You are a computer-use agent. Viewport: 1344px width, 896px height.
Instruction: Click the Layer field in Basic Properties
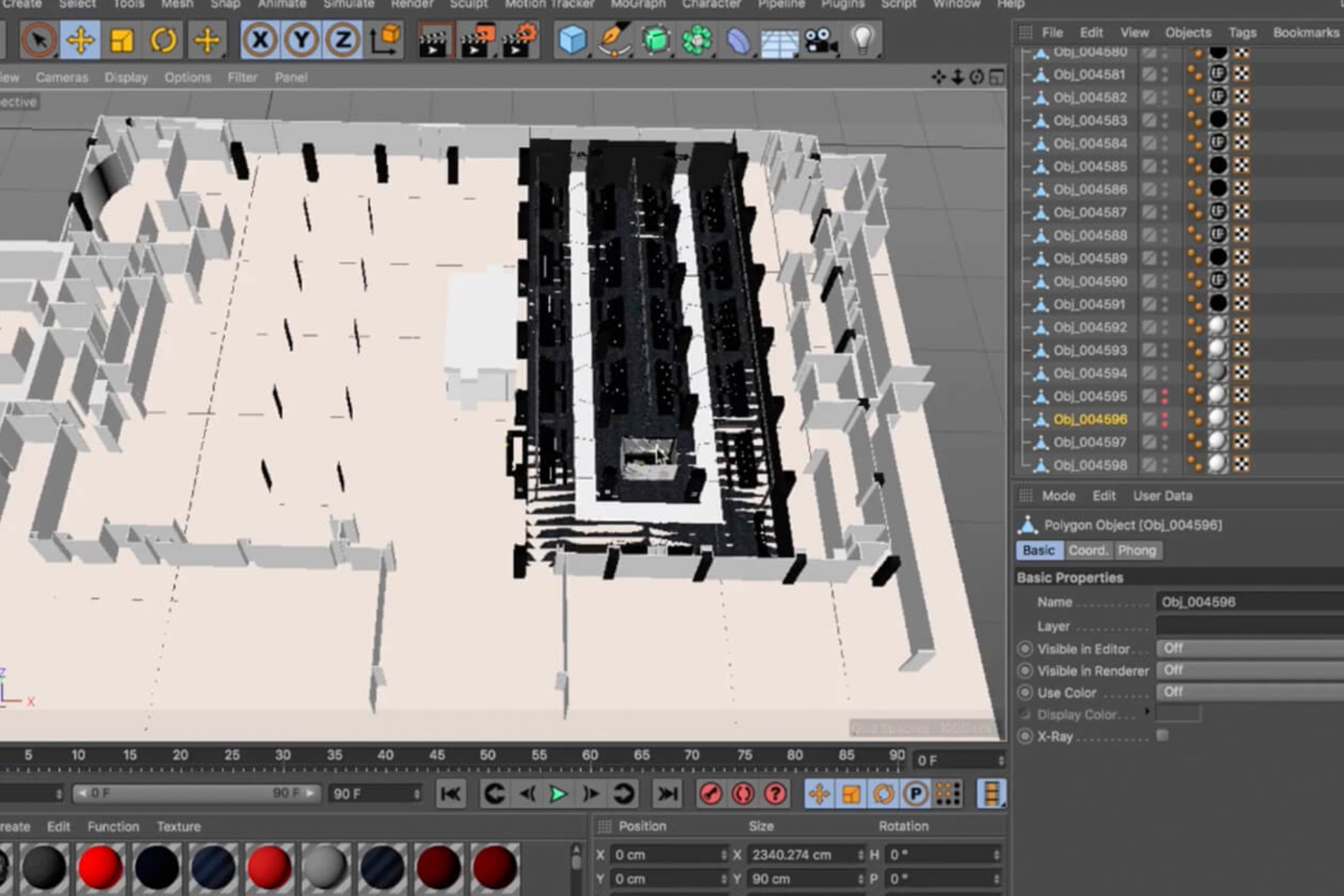[x=1249, y=626]
